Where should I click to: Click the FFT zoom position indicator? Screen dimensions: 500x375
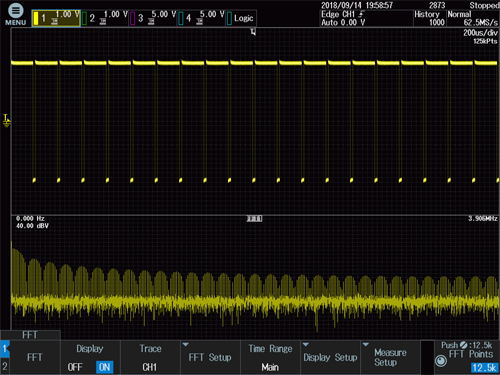pyautogui.click(x=254, y=219)
